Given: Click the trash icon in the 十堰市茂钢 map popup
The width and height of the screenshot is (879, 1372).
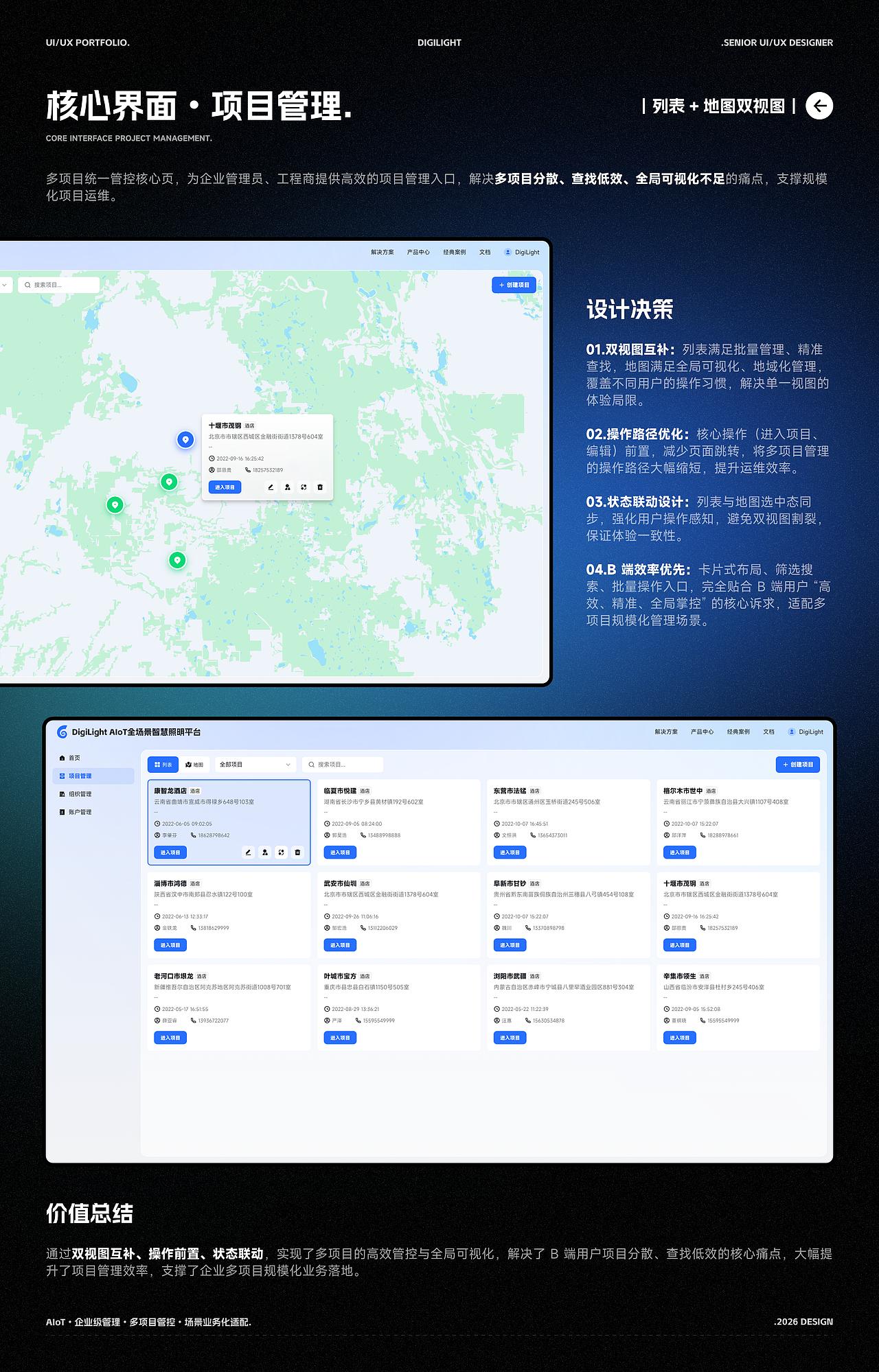Looking at the screenshot, I should pos(320,487).
